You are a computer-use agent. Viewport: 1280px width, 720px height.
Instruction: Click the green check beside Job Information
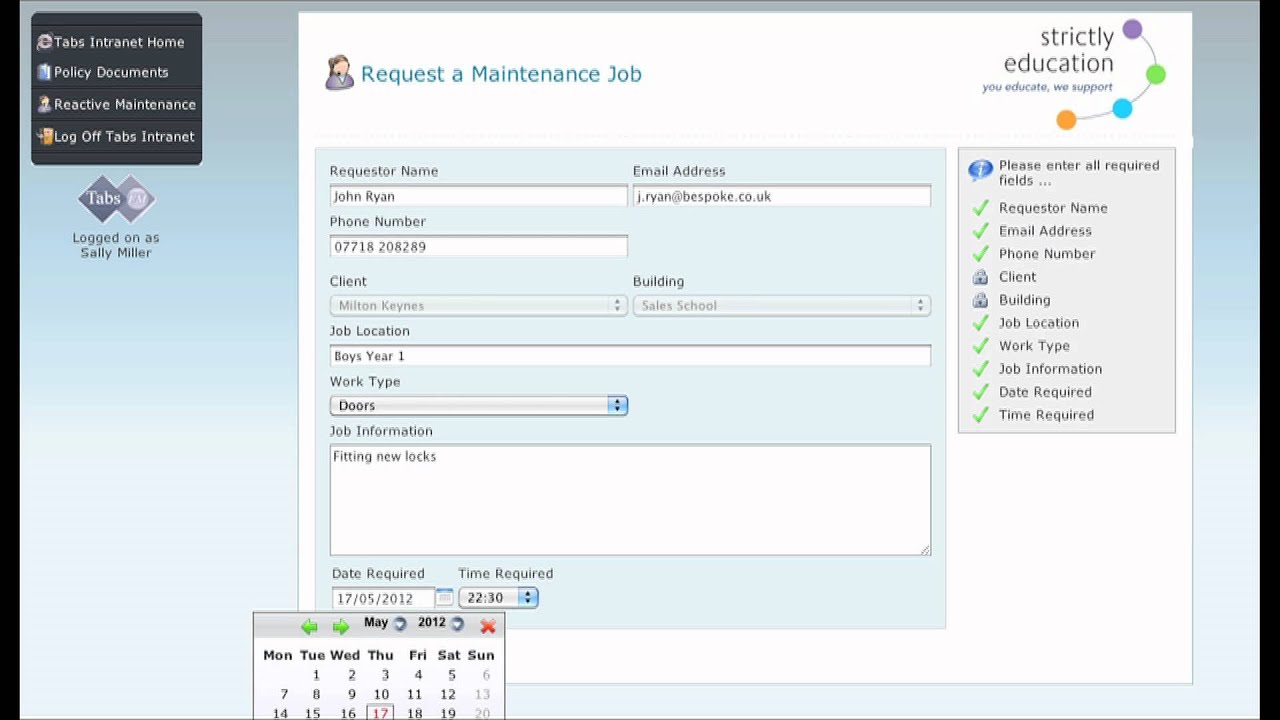coord(980,368)
